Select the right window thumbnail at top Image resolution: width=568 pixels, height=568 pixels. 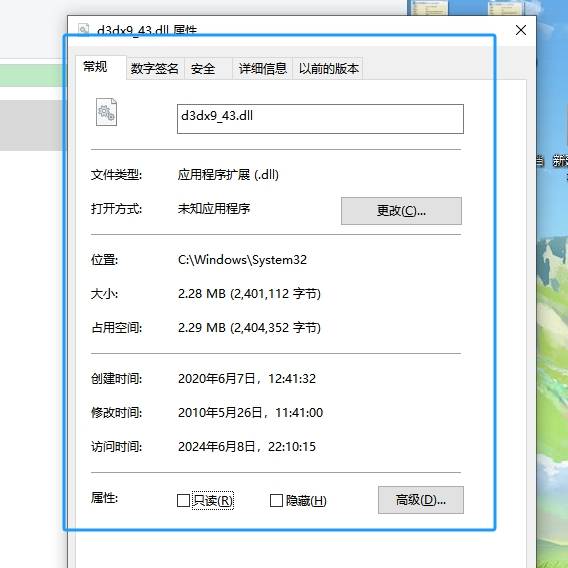coord(505,8)
